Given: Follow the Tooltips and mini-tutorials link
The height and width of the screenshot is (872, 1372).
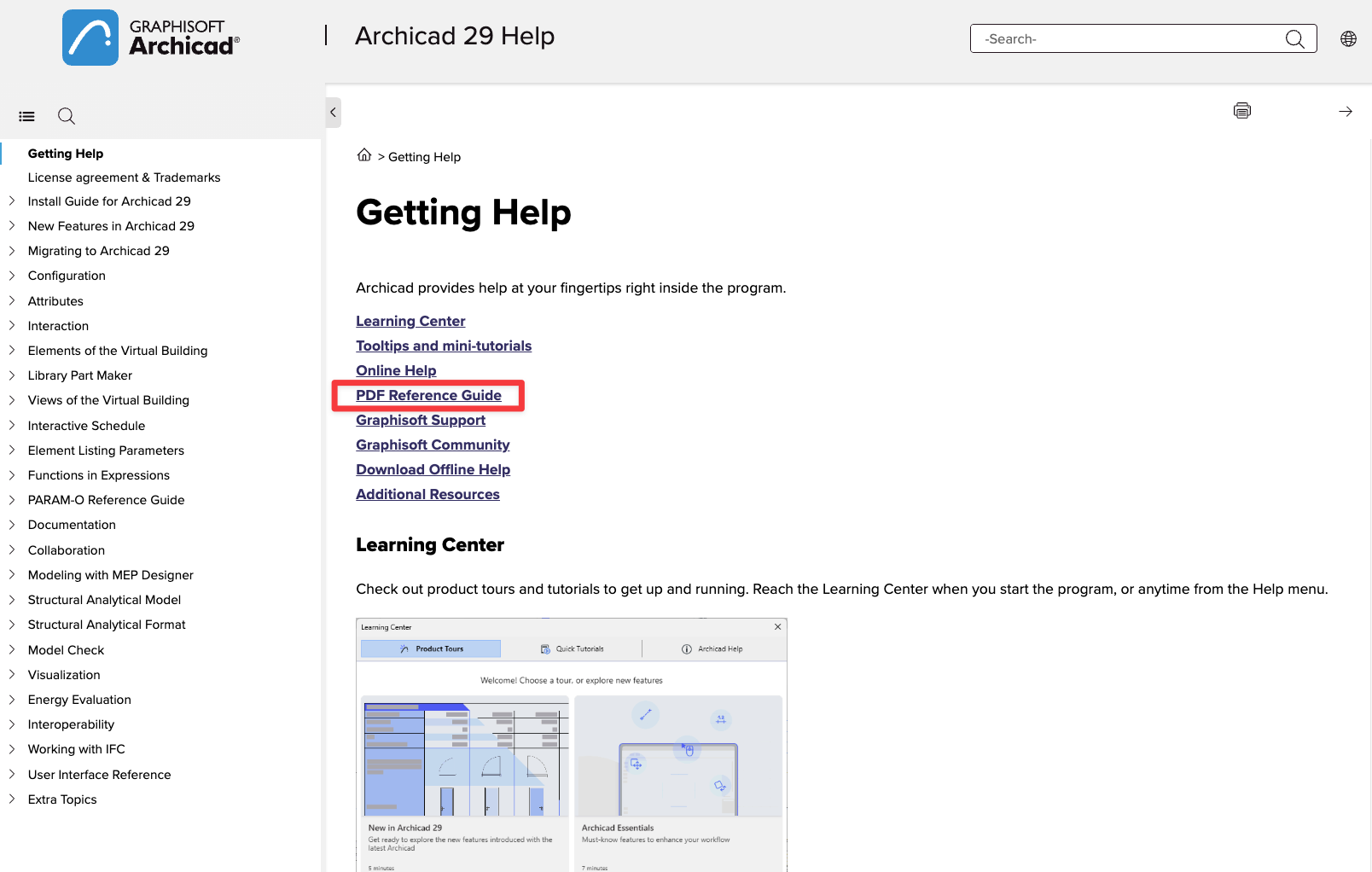Looking at the screenshot, I should coord(444,346).
